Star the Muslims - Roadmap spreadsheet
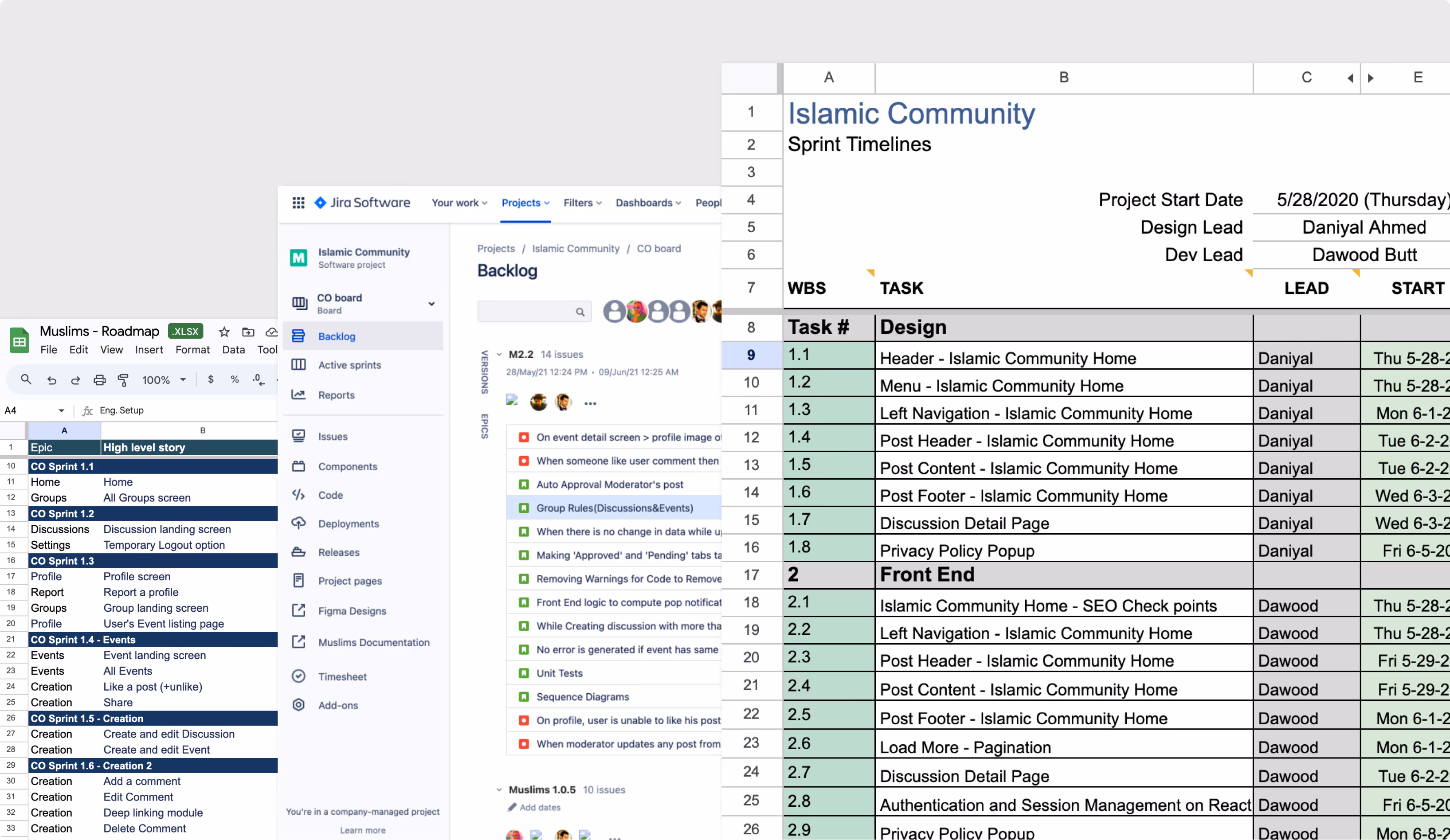This screenshot has width=1450, height=840. pos(224,332)
